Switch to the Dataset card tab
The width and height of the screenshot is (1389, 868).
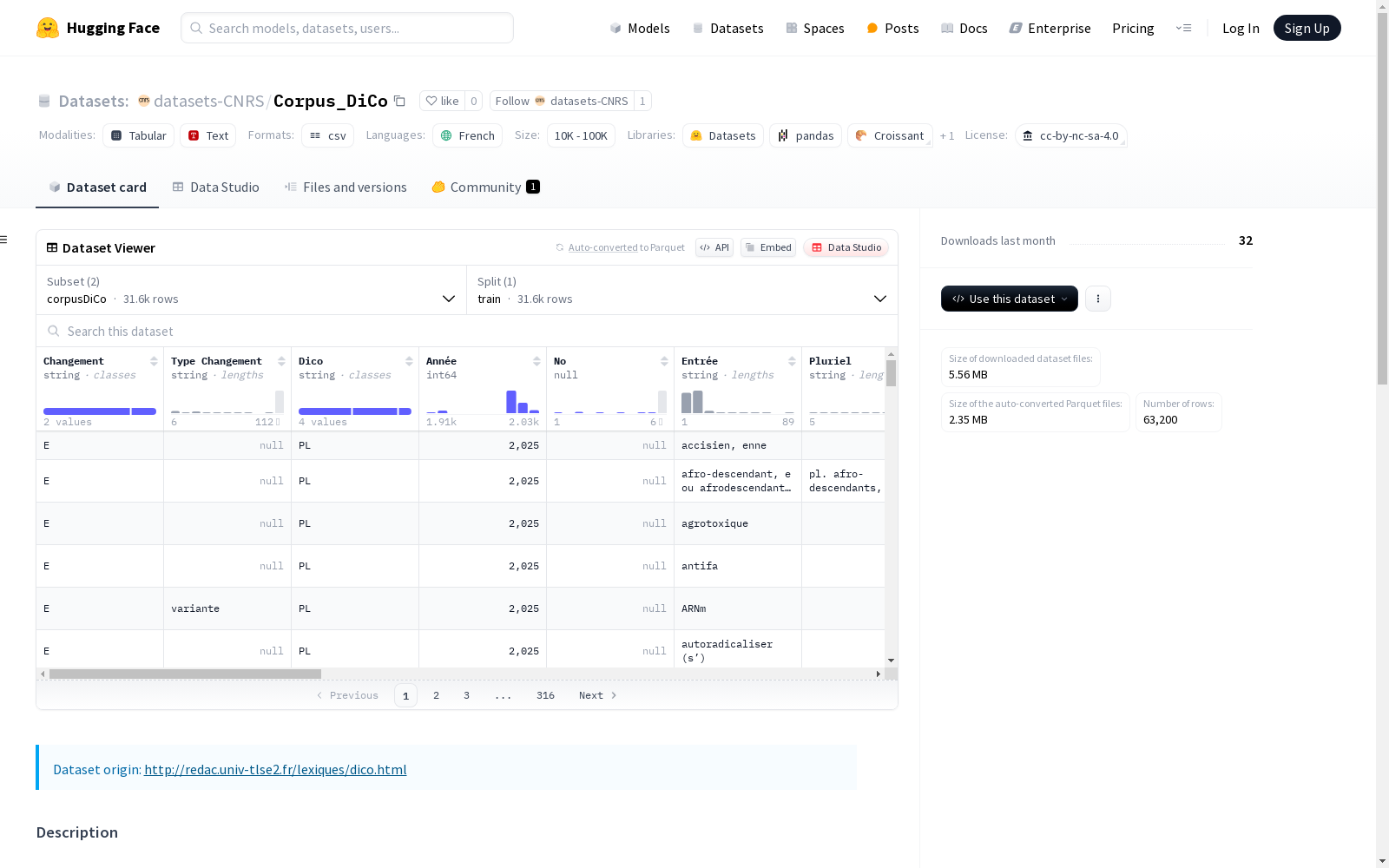[x=97, y=187]
